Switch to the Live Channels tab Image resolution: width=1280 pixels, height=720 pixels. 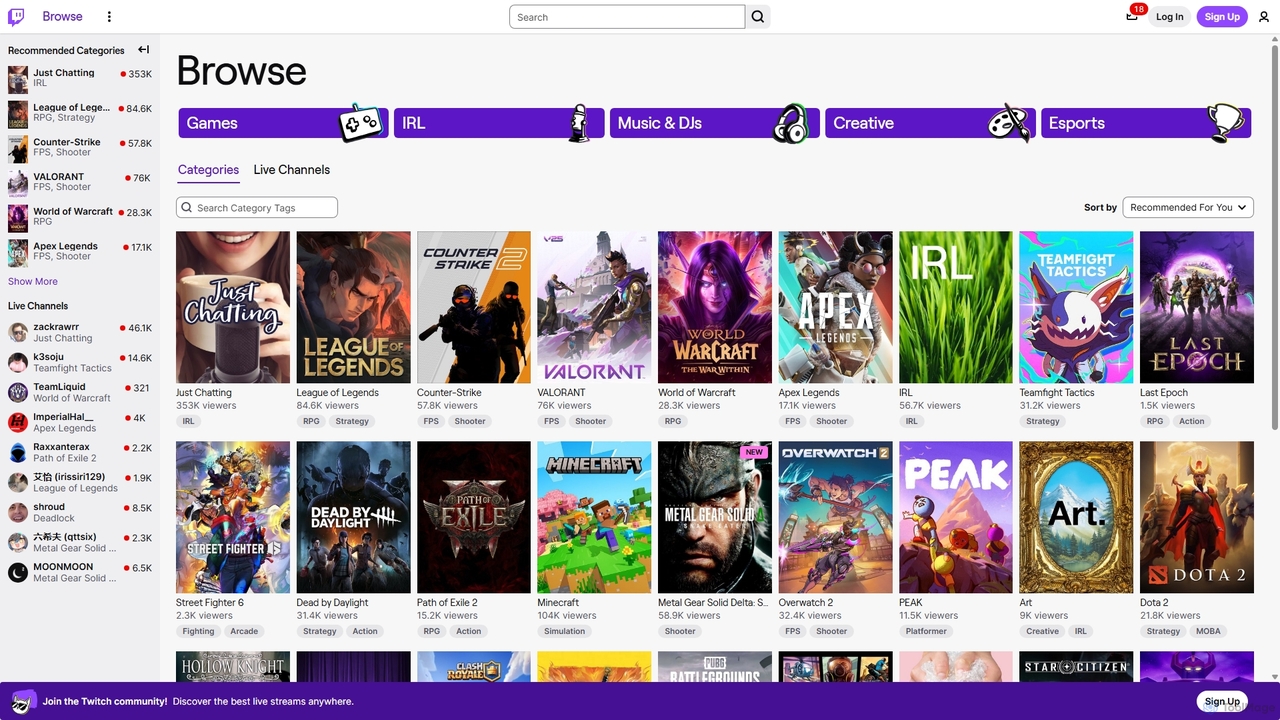click(x=291, y=170)
